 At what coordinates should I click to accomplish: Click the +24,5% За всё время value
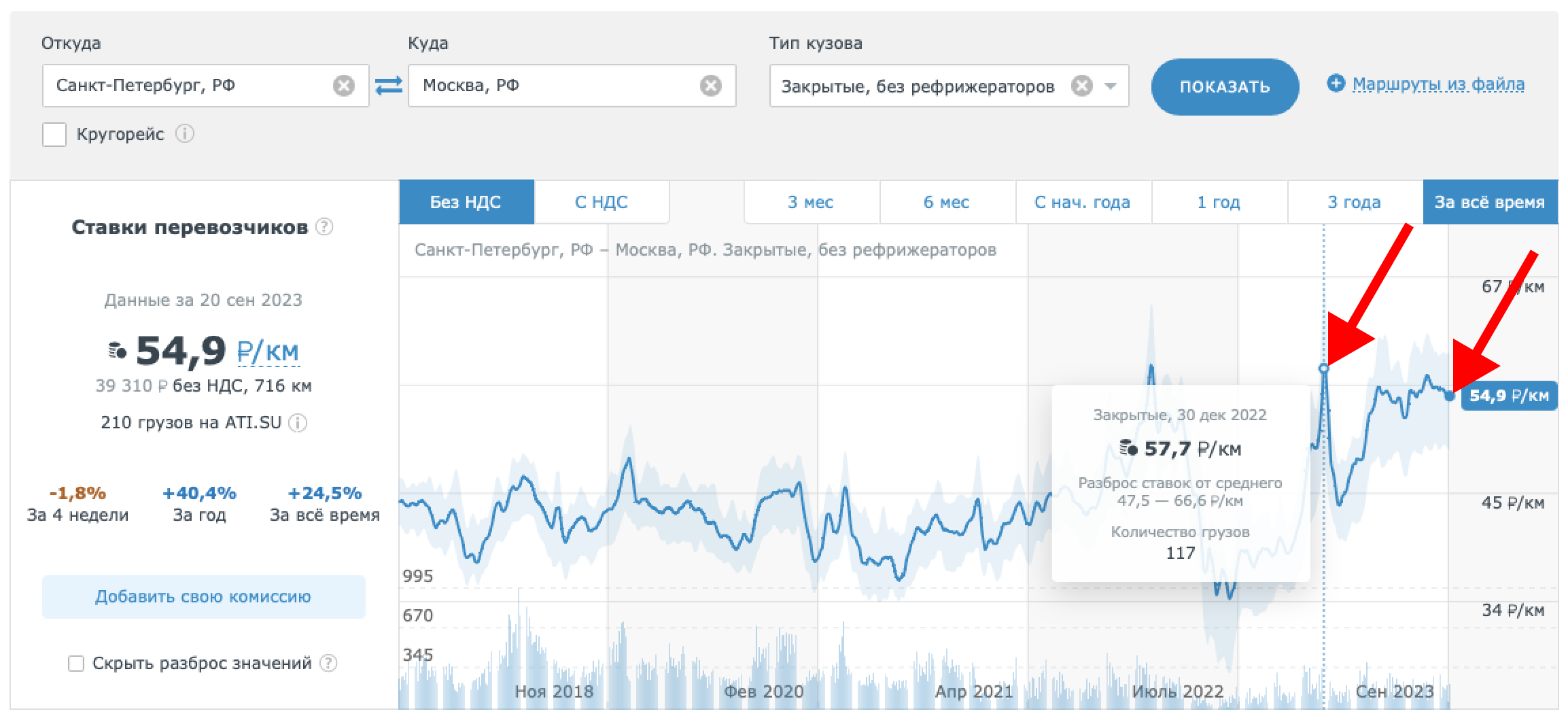pyautogui.click(x=325, y=493)
